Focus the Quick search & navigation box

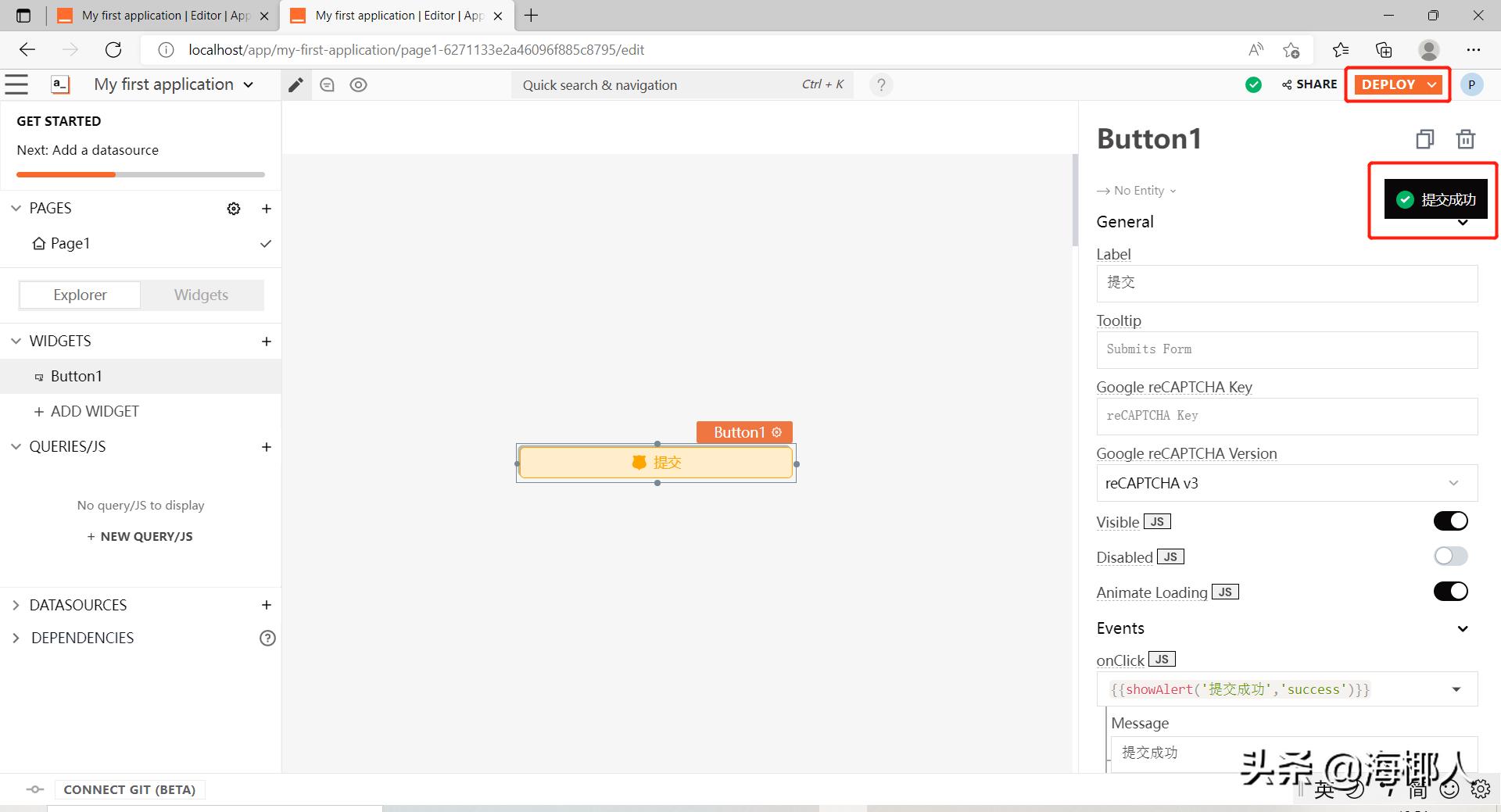(x=682, y=85)
